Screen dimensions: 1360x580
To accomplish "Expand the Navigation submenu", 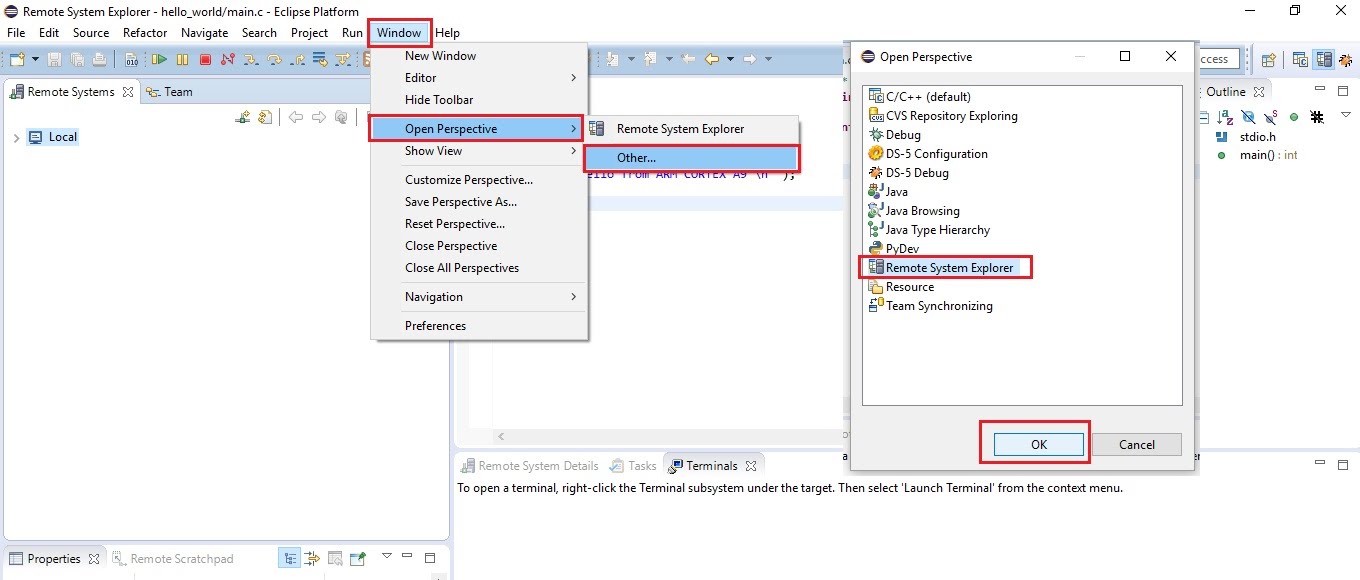I will (479, 297).
